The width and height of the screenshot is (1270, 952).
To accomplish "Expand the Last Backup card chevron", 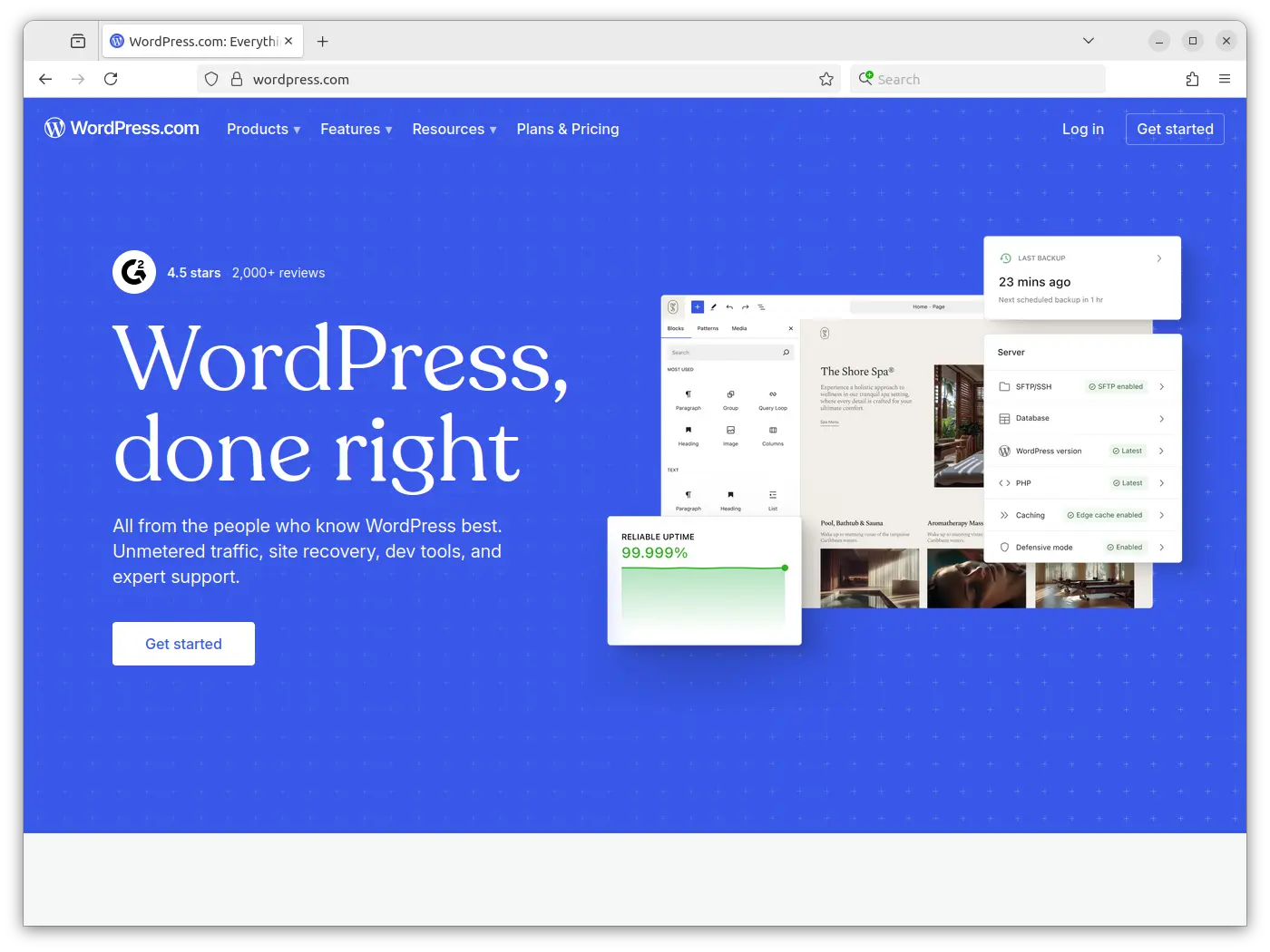I will 1158,258.
